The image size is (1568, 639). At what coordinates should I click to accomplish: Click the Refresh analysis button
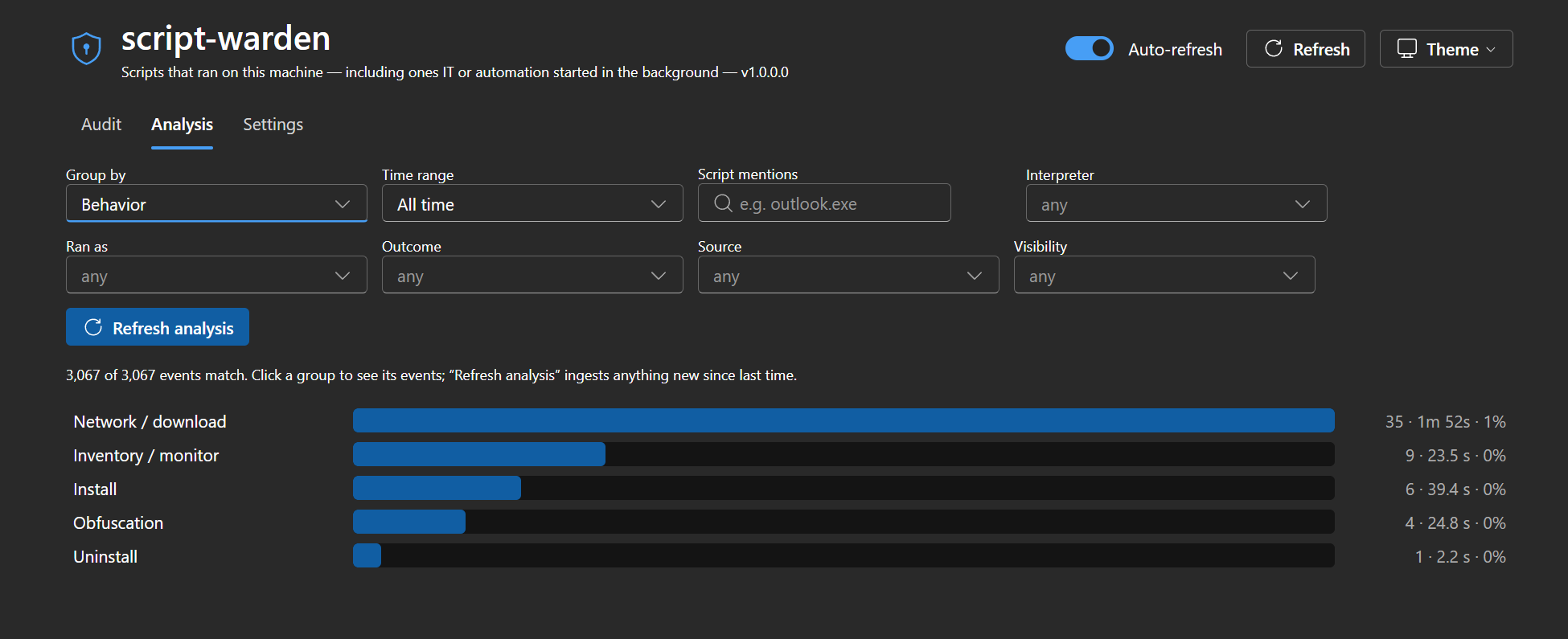click(158, 327)
